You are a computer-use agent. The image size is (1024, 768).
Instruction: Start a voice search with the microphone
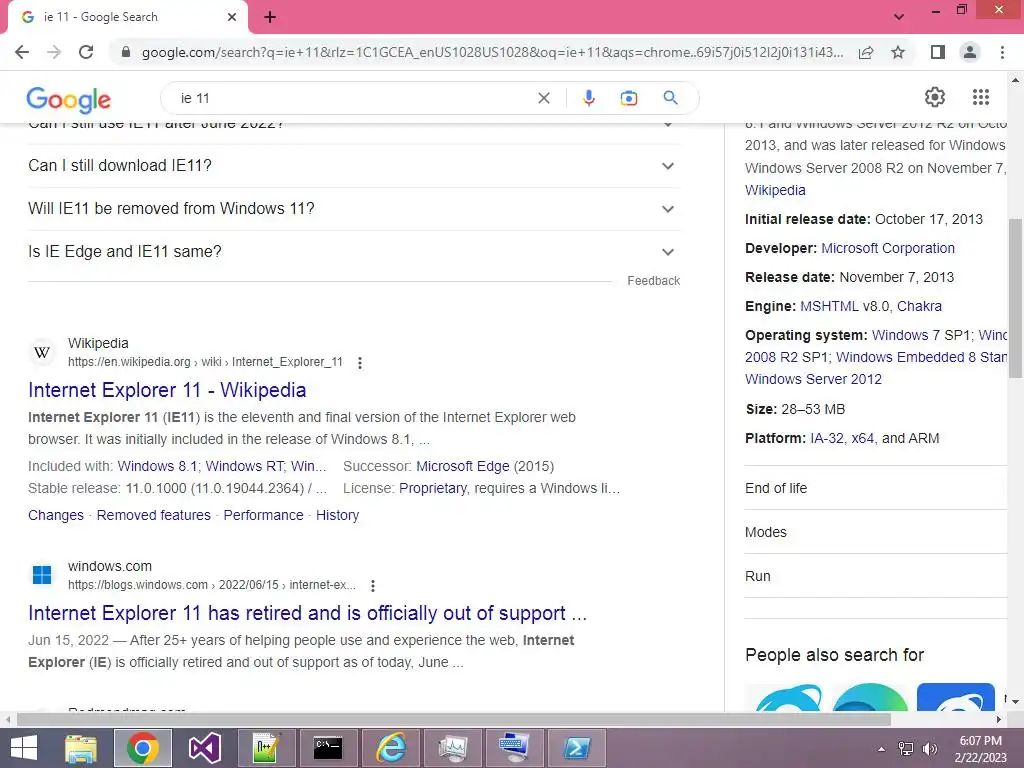pyautogui.click(x=588, y=98)
